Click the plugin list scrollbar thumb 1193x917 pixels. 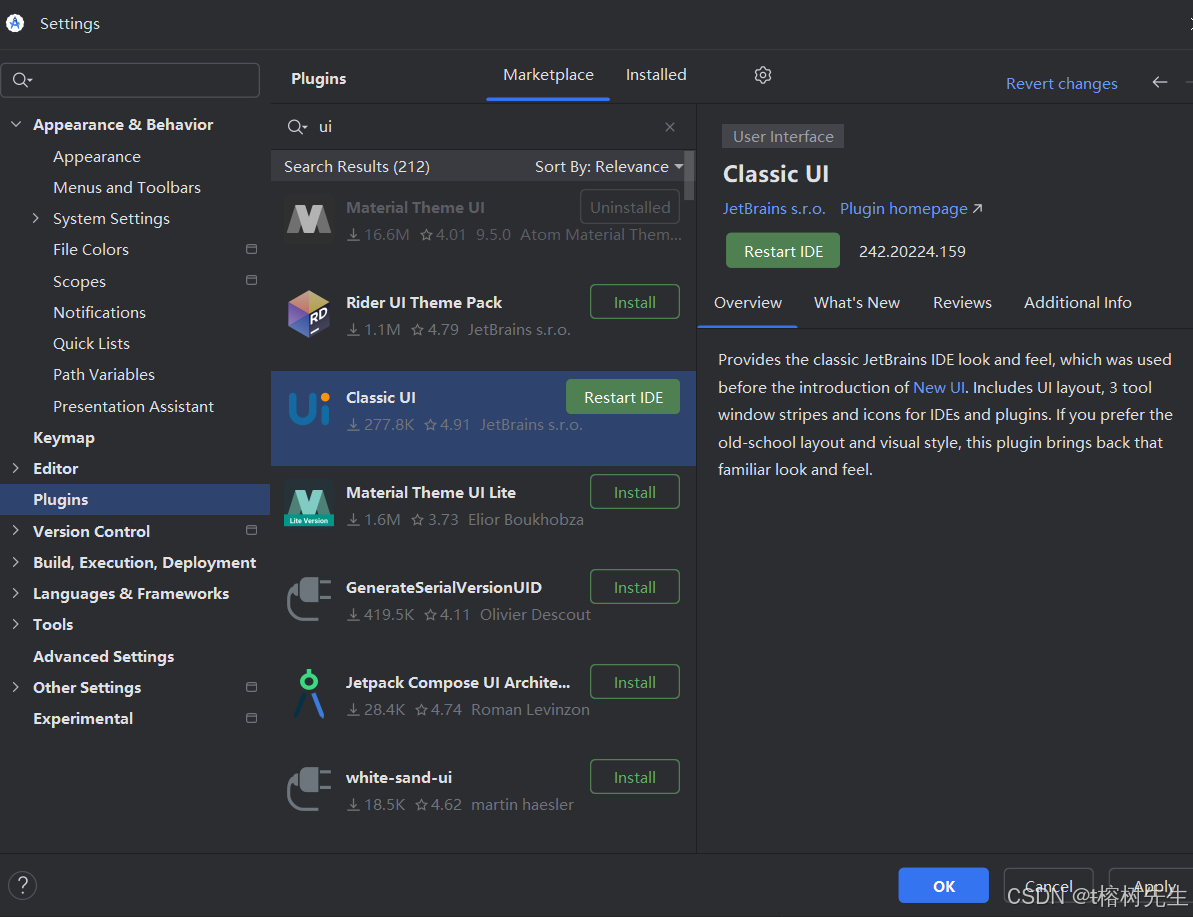tap(689, 175)
